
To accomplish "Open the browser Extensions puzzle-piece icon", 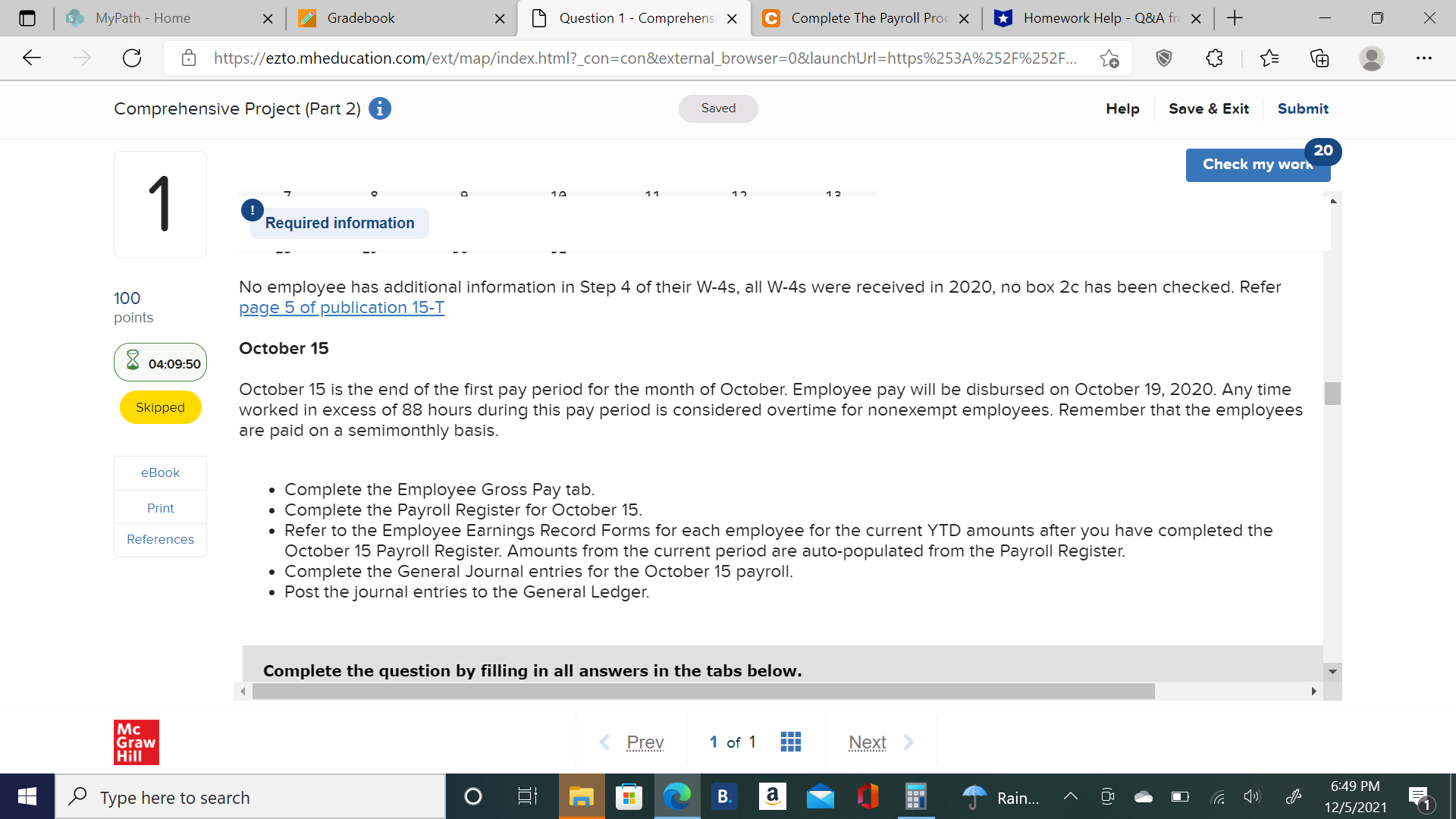I will click(x=1214, y=58).
